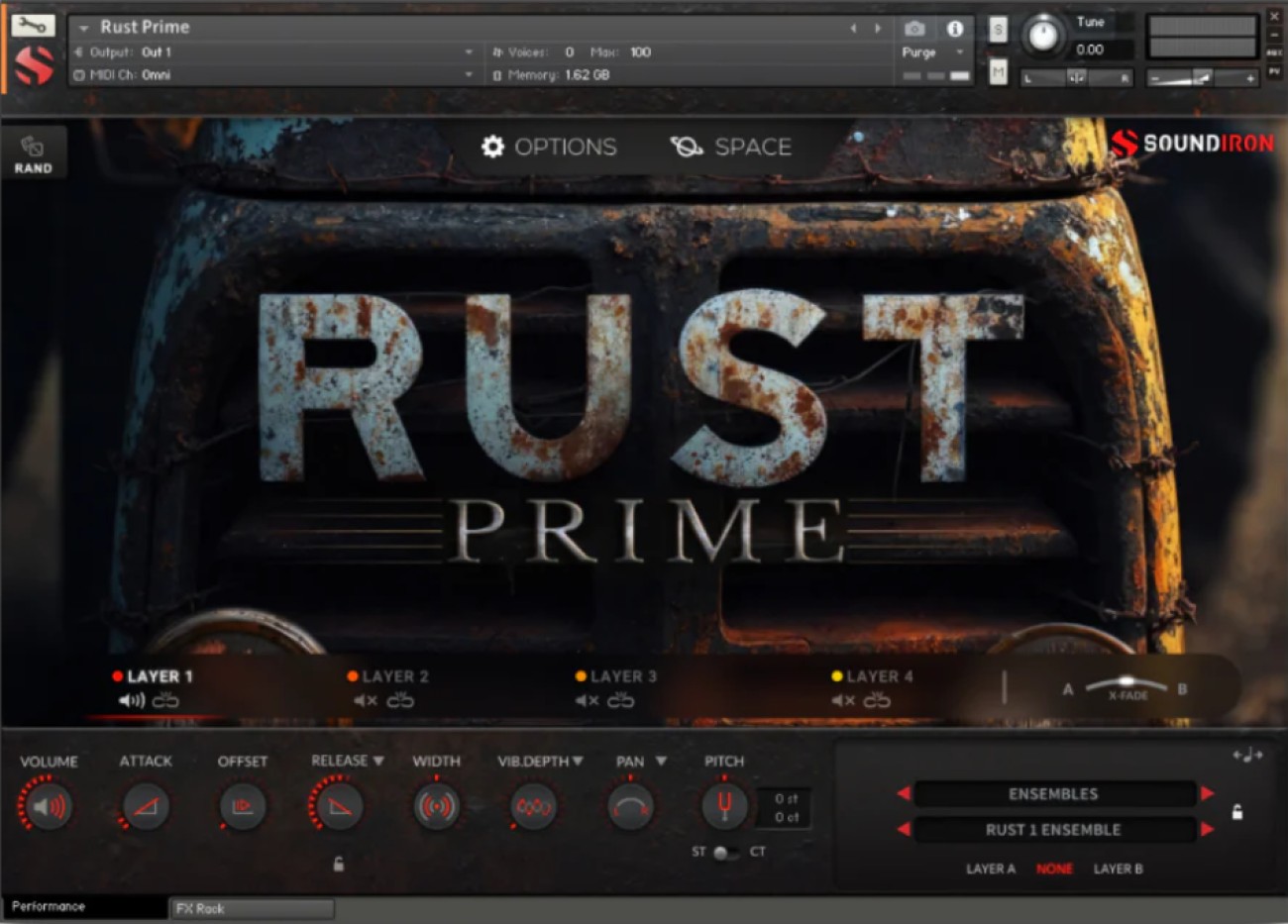1288x924 pixels.
Task: Click the RAND randomize icon
Action: (x=33, y=147)
